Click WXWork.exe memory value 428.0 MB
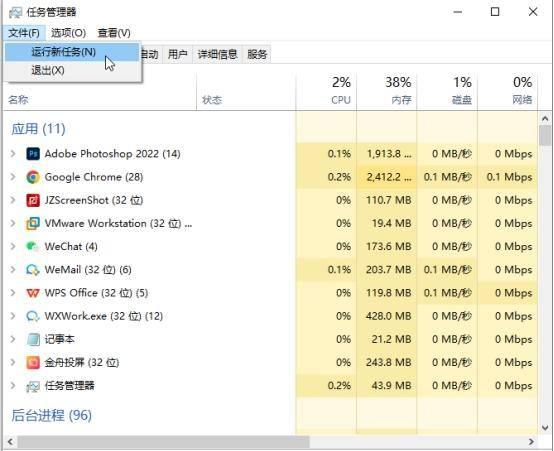The image size is (554, 451). pos(389,316)
